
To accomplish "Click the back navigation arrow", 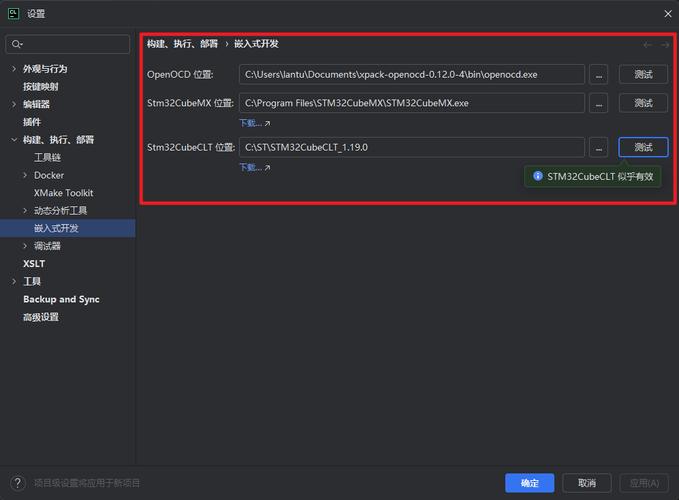I will pyautogui.click(x=648, y=45).
